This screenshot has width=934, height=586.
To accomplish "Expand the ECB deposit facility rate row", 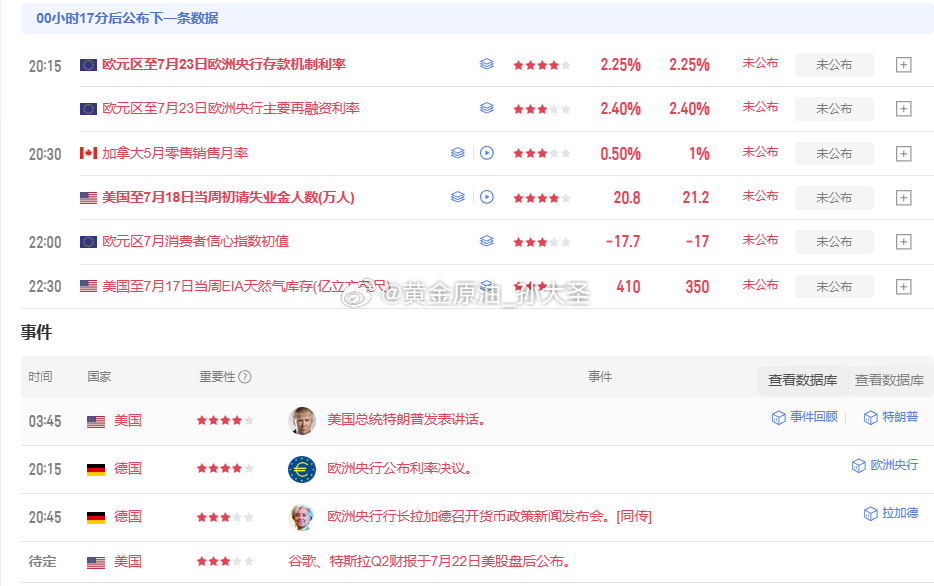I will pyautogui.click(x=904, y=65).
